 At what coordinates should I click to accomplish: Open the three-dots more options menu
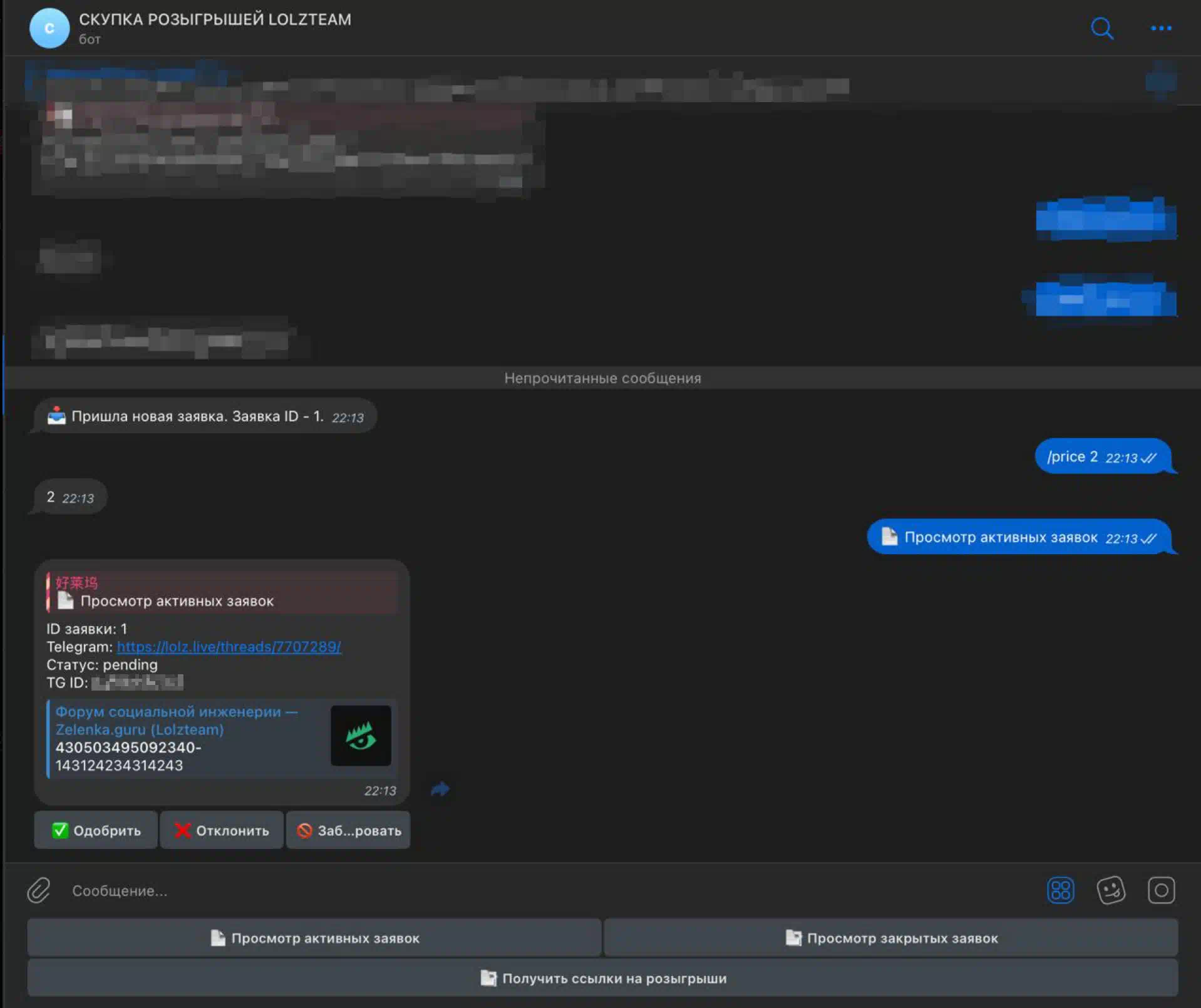tap(1160, 28)
